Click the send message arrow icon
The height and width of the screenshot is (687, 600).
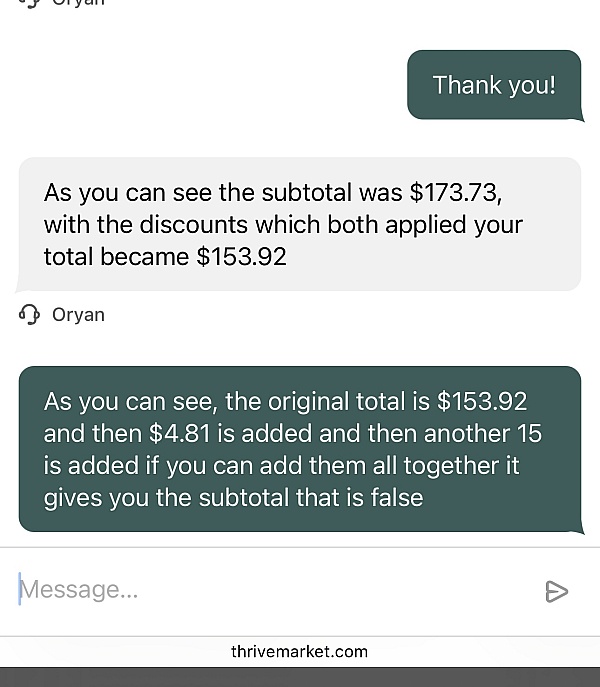[x=557, y=591]
